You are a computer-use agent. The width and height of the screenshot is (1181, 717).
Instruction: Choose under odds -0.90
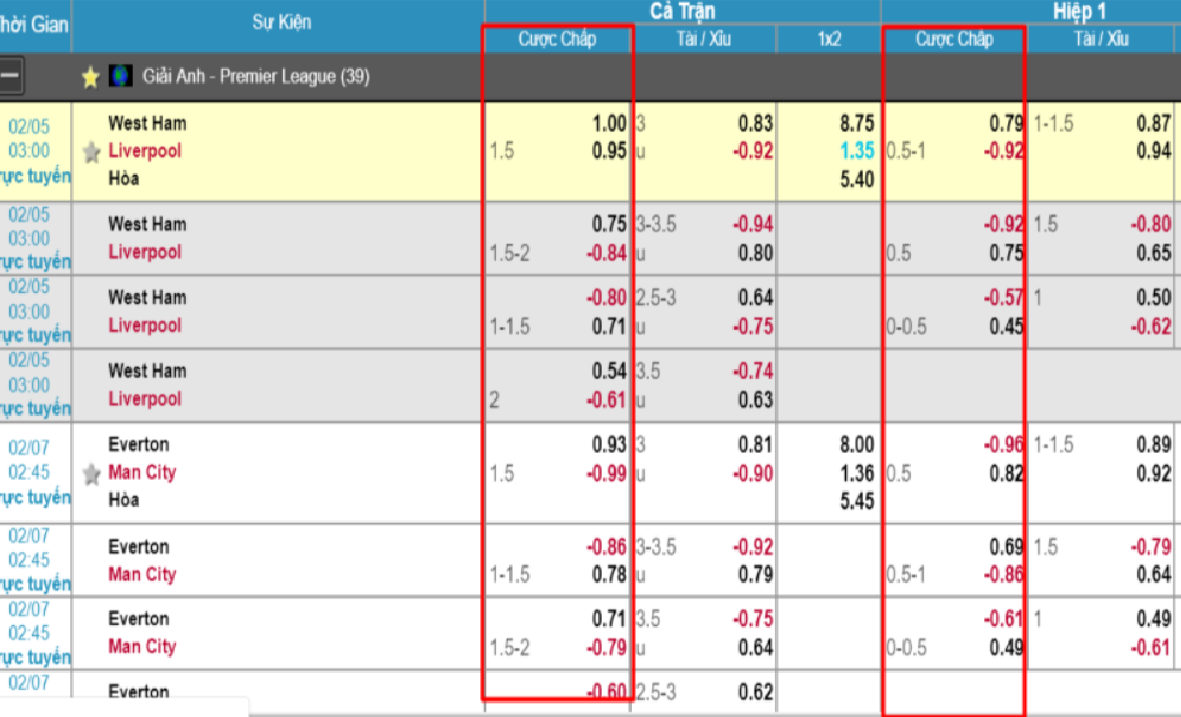click(753, 473)
